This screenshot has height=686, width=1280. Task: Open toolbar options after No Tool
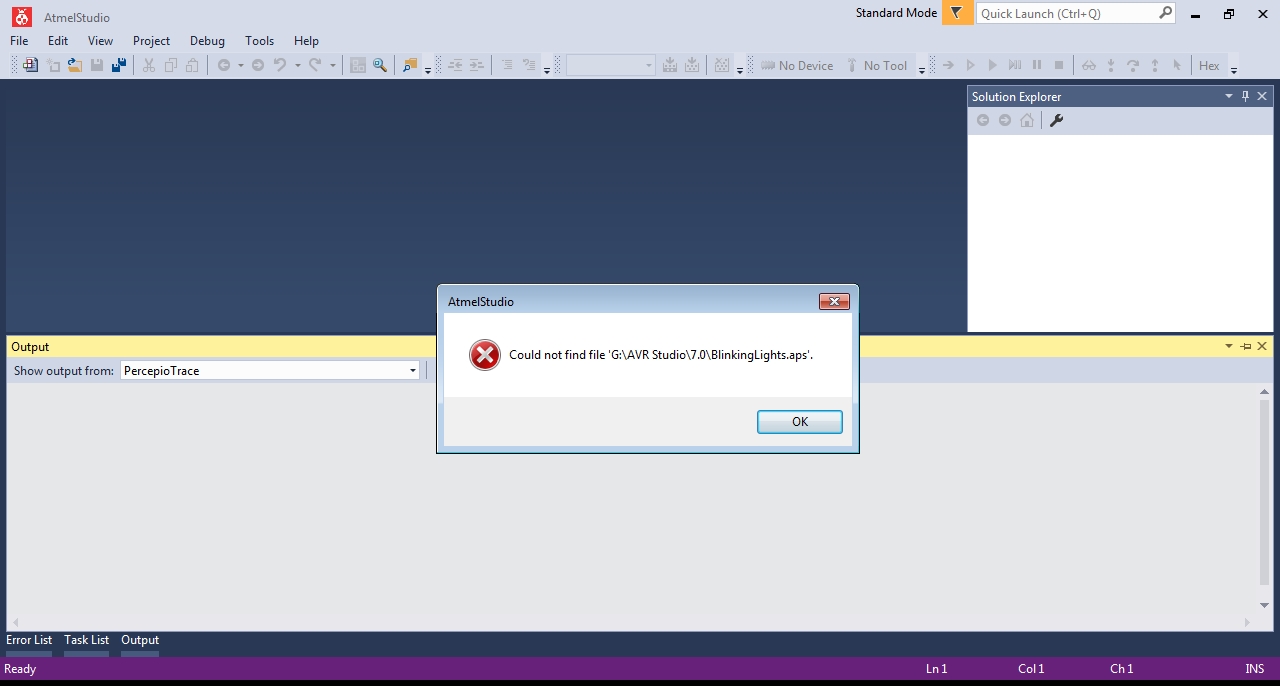(x=922, y=68)
